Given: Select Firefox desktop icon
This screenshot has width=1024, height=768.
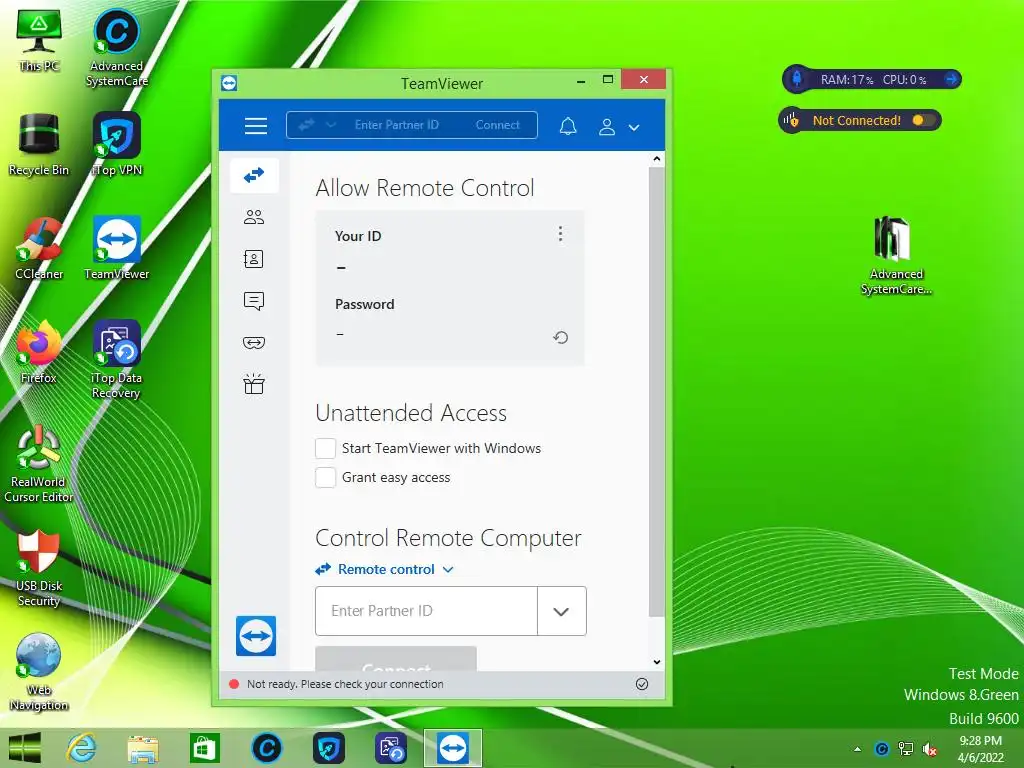Looking at the screenshot, I should click(x=39, y=352).
